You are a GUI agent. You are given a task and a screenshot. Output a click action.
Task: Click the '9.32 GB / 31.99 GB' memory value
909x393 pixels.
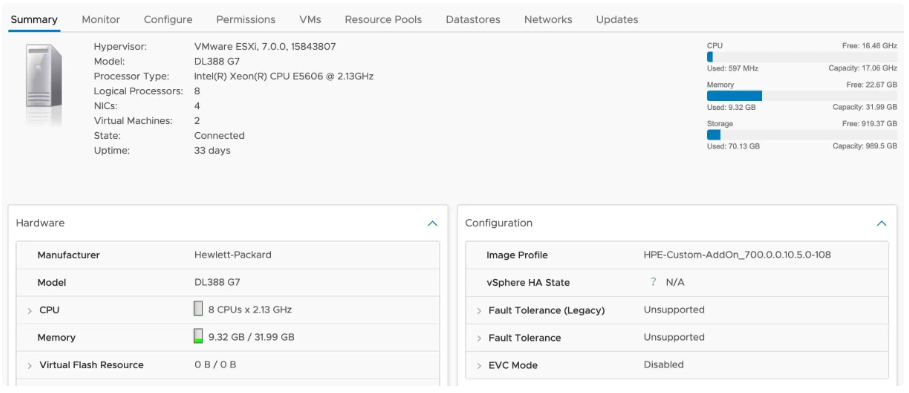pyautogui.click(x=251, y=337)
